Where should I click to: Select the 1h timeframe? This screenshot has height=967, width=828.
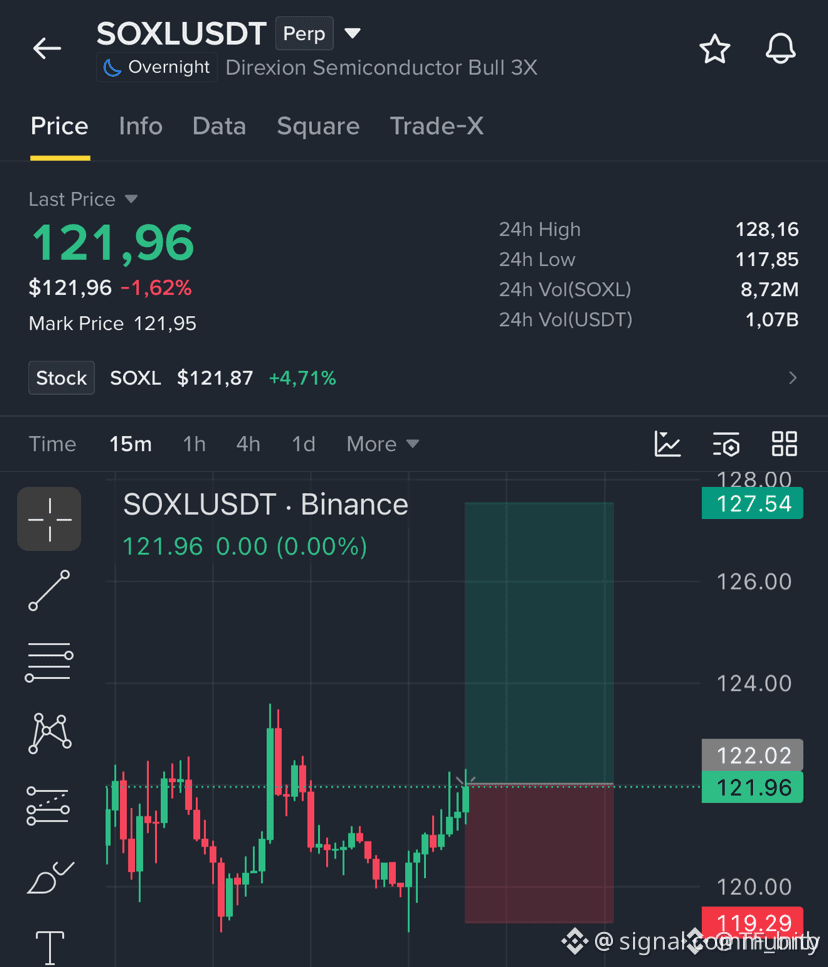pyautogui.click(x=194, y=444)
